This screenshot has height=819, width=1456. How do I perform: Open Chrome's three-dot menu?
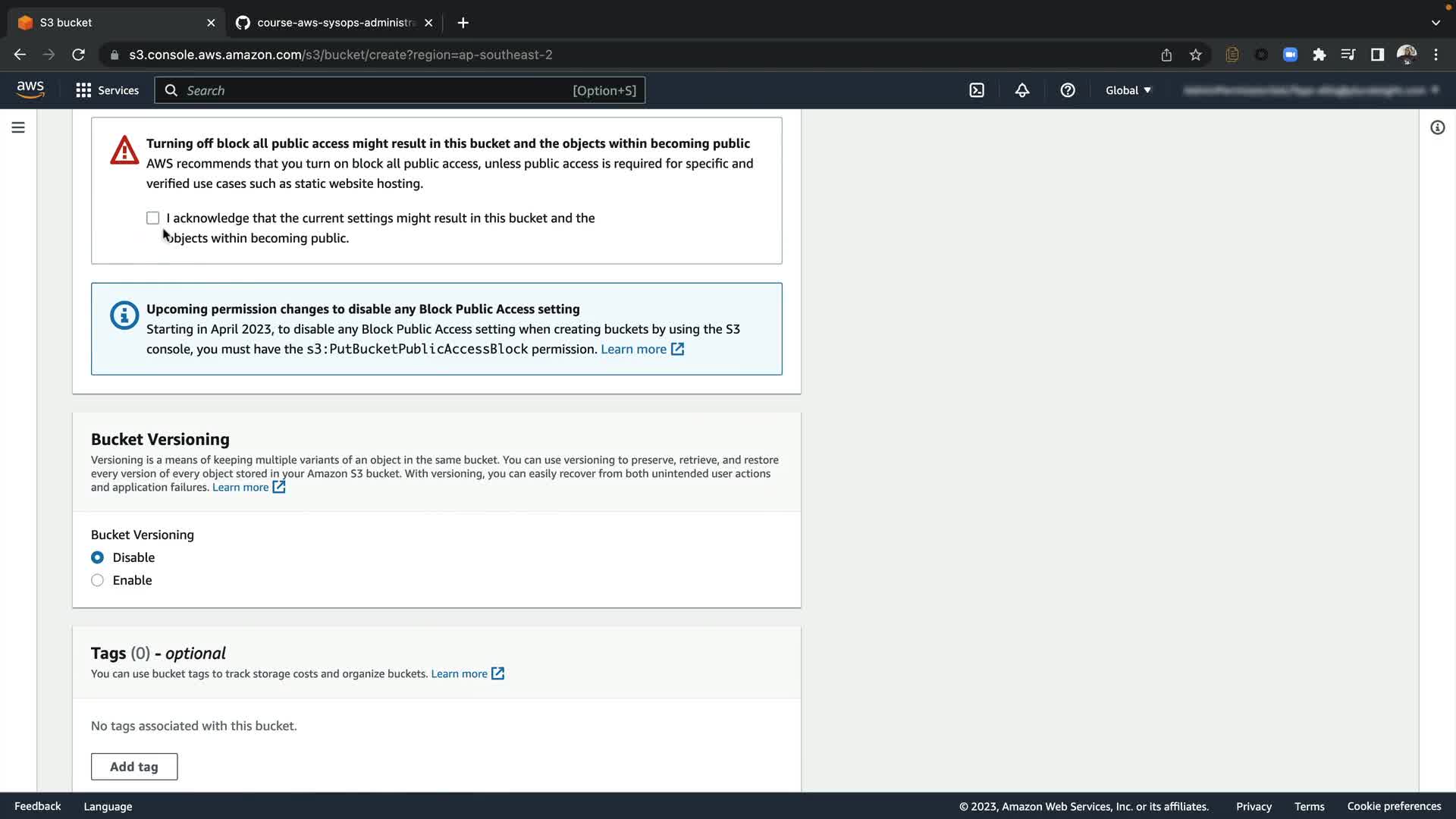point(1436,55)
